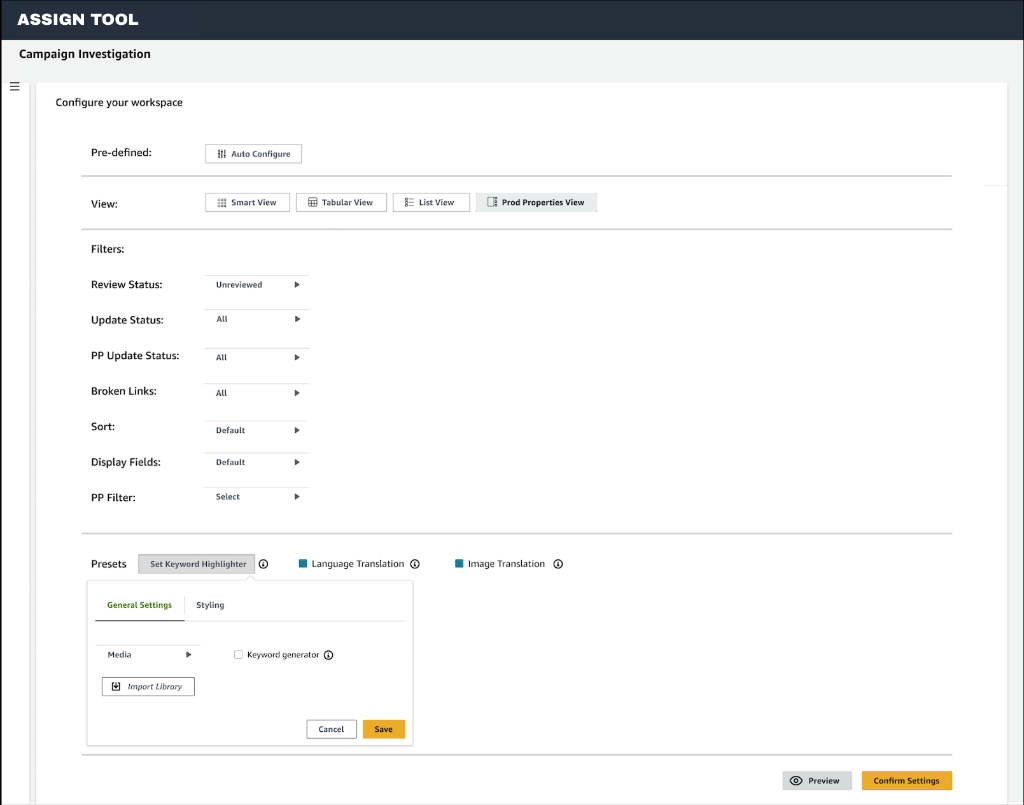
Task: Click the info icon next to Keyword generator
Action: coord(329,655)
